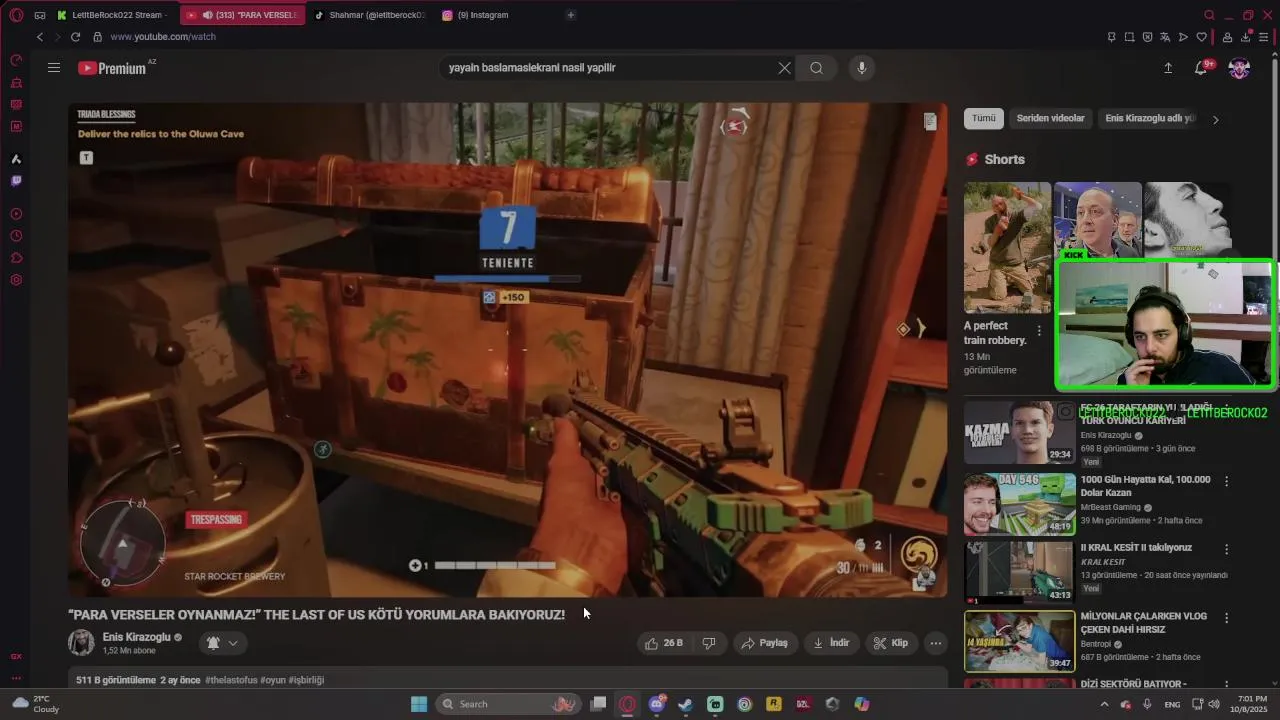The width and height of the screenshot is (1280, 720).
Task: Open a new browser tab
Action: 571,15
